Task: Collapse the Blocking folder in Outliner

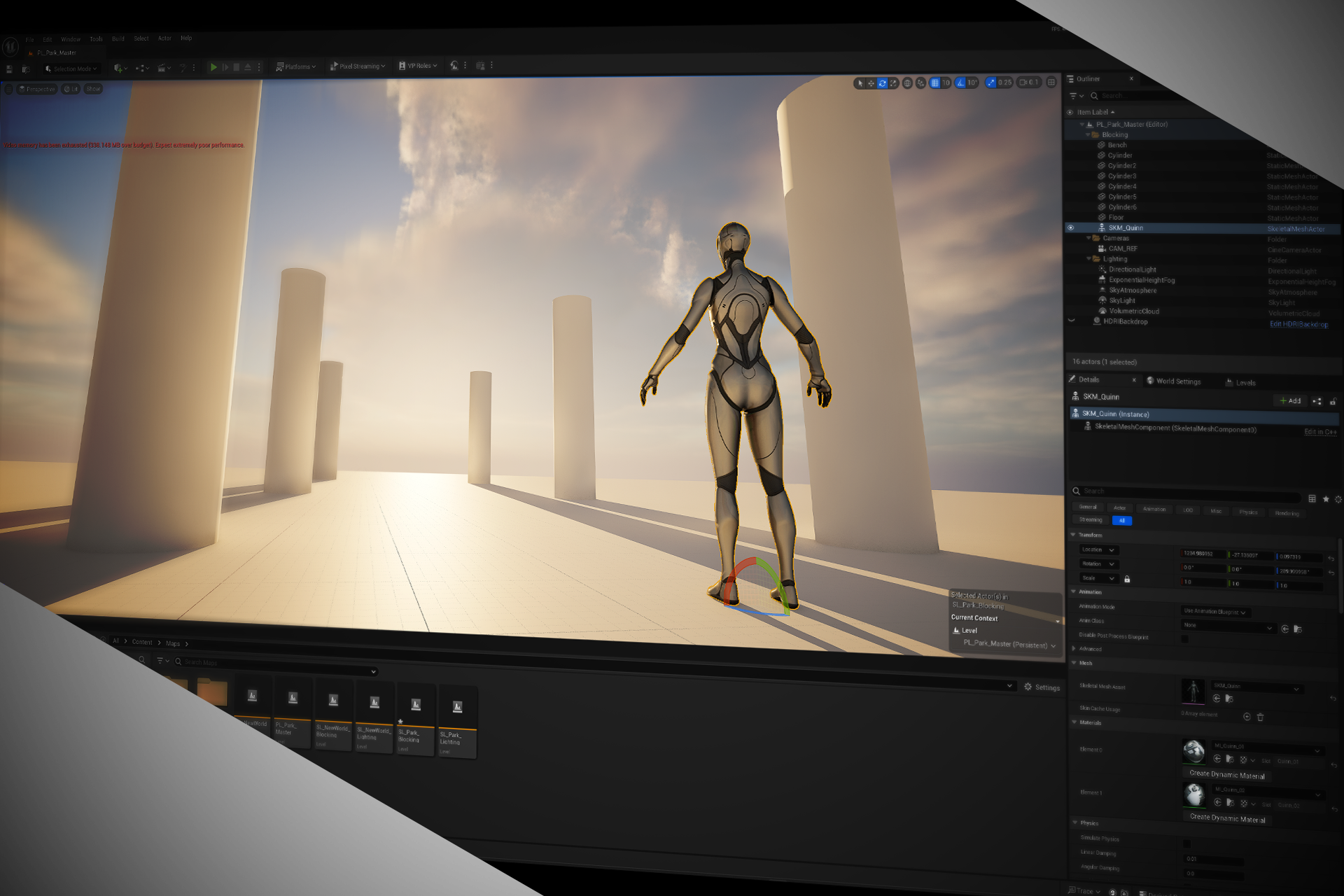Action: [1088, 134]
